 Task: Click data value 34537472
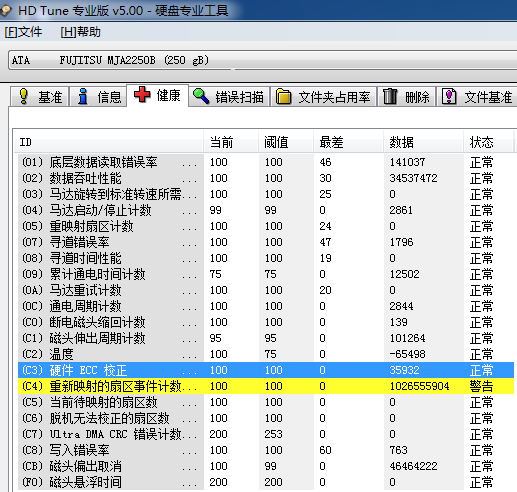(x=413, y=178)
